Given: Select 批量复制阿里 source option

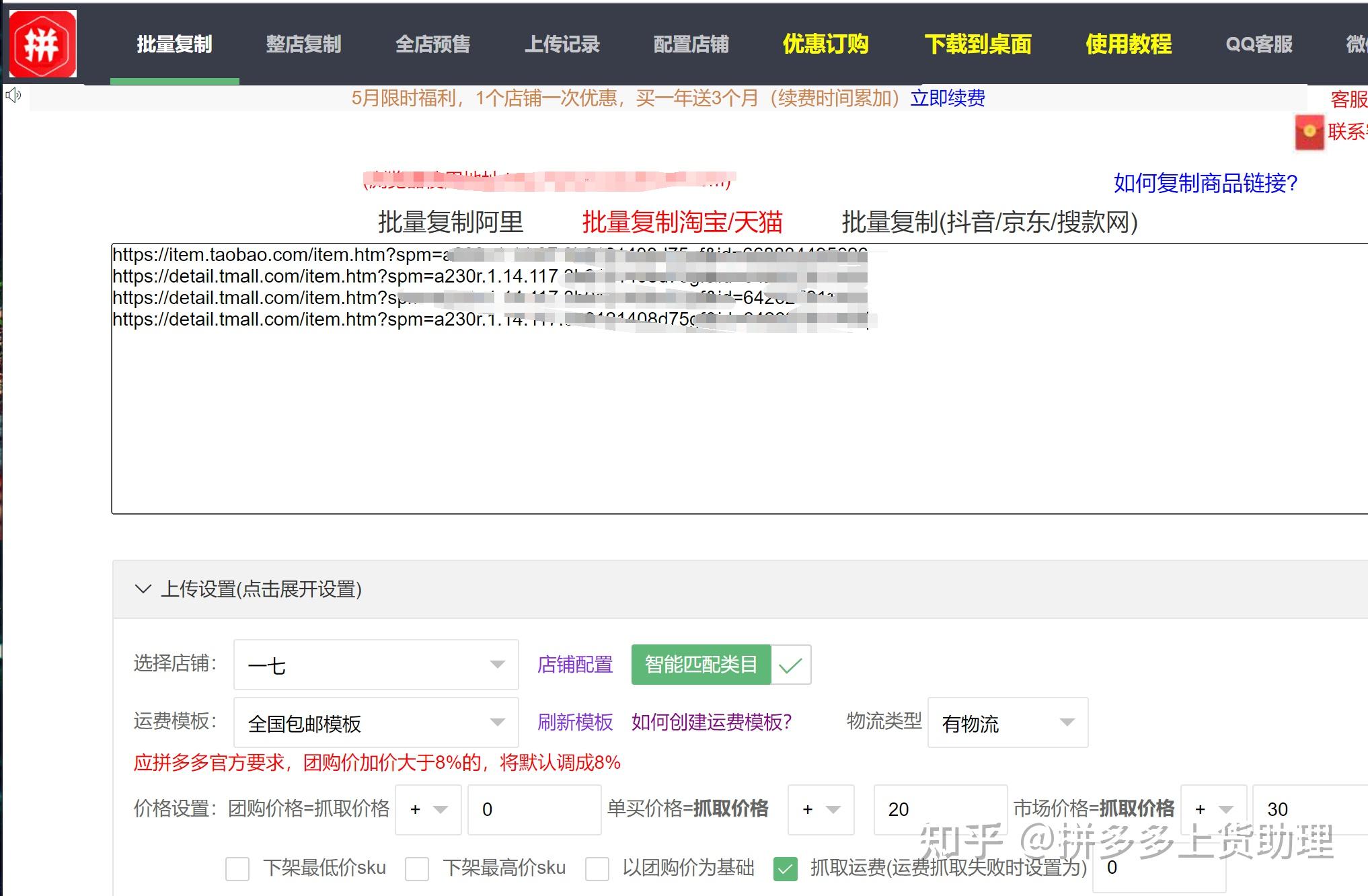Looking at the screenshot, I should click(451, 222).
